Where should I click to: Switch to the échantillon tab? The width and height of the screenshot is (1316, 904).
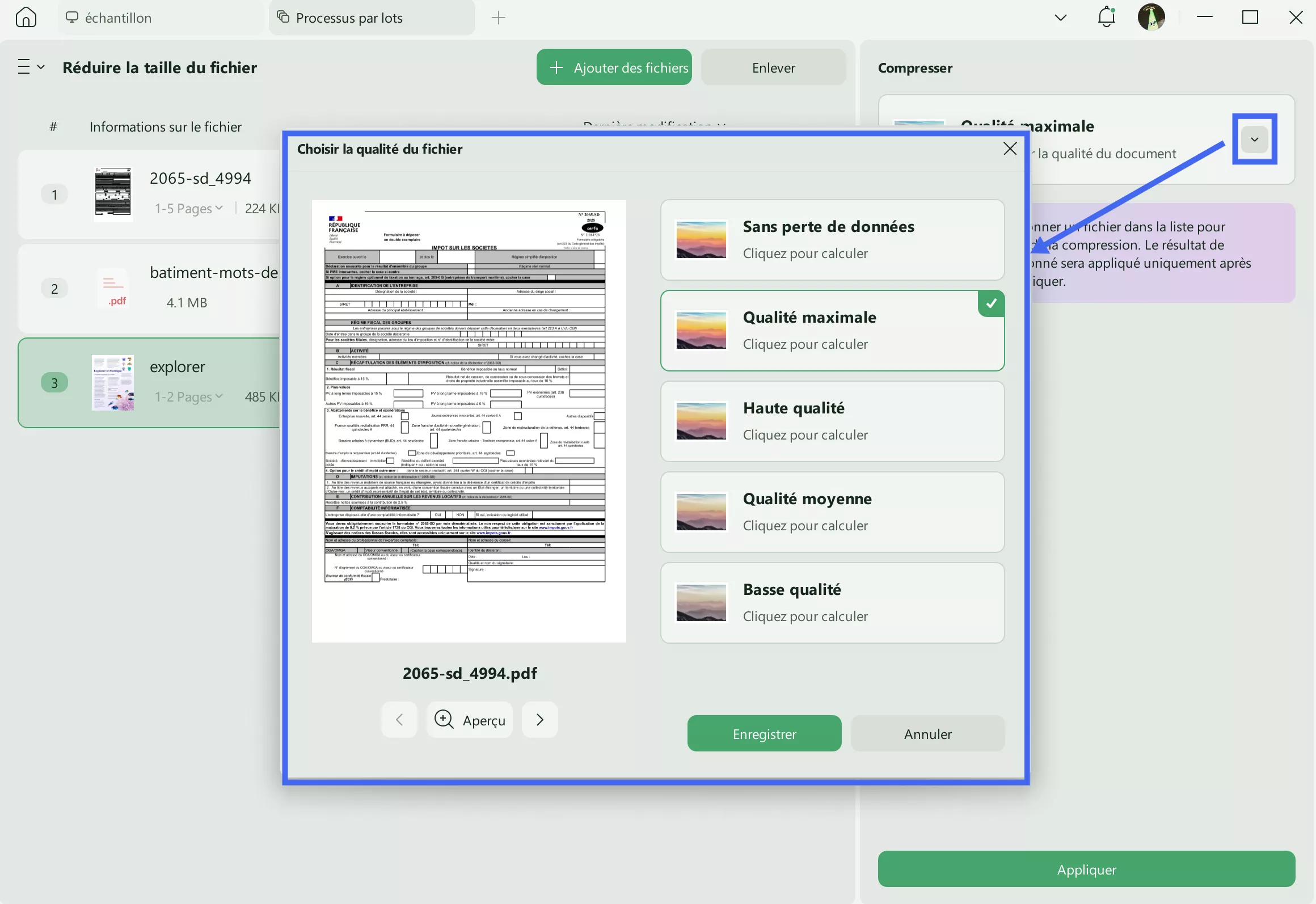117,18
